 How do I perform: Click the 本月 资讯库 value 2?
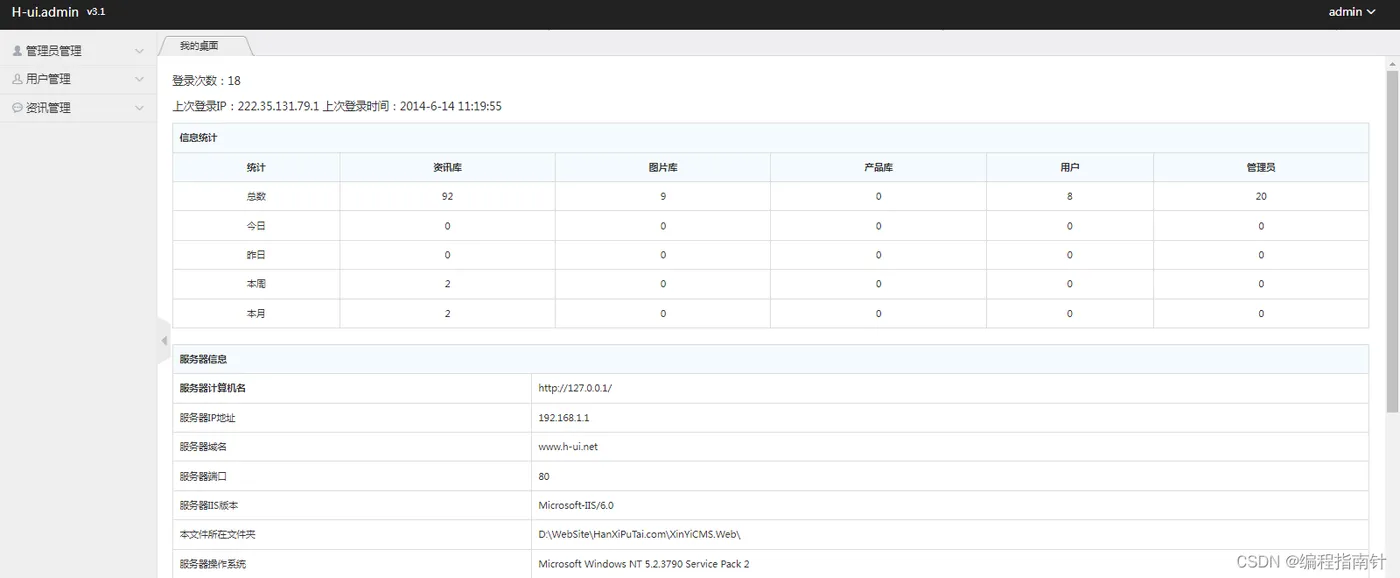click(447, 313)
